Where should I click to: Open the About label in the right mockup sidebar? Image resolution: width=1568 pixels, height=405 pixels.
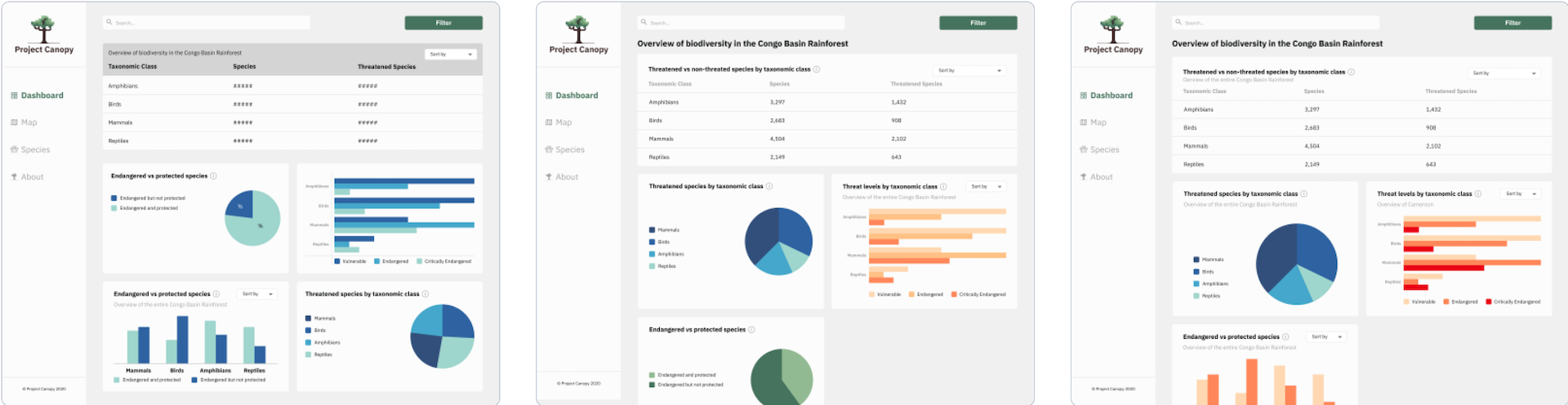pos(1102,176)
